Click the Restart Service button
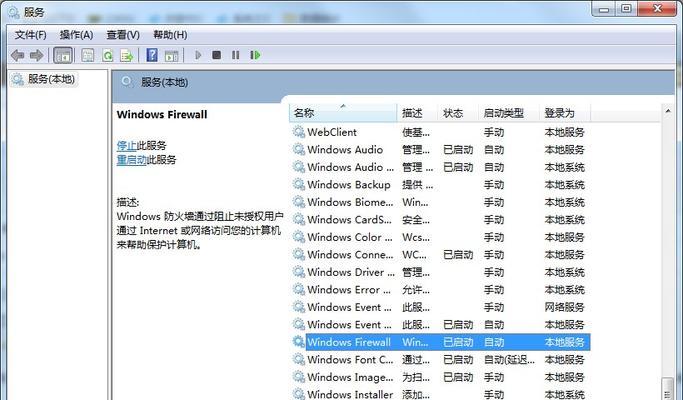The image size is (683, 400). [255, 55]
